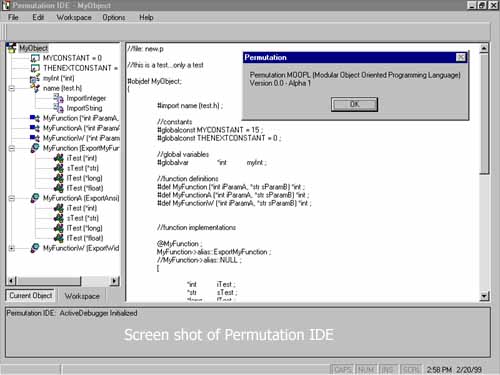Click sTest (*str) icon under MyFunction (ExportMyFun
Viewport: 500px width, 375px height.
[59, 168]
